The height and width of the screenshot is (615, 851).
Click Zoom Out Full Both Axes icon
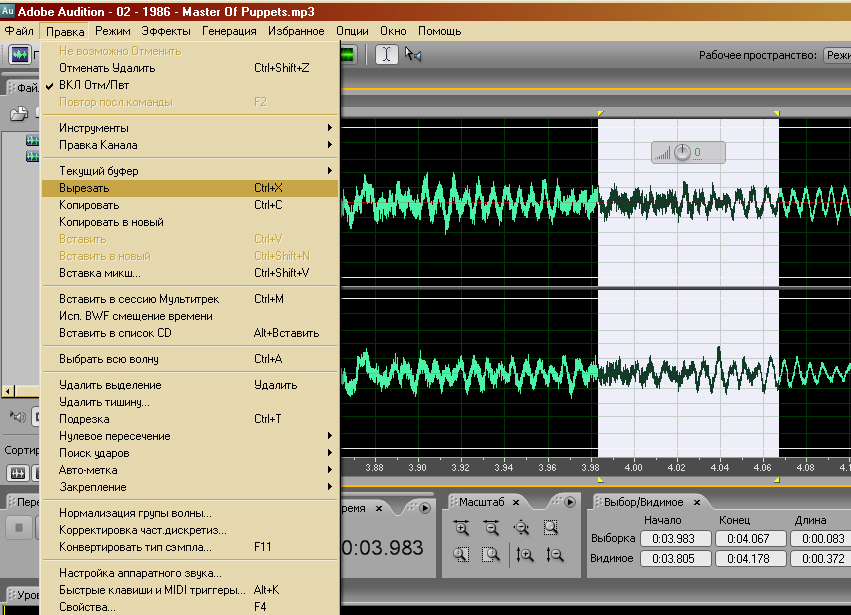point(521,528)
